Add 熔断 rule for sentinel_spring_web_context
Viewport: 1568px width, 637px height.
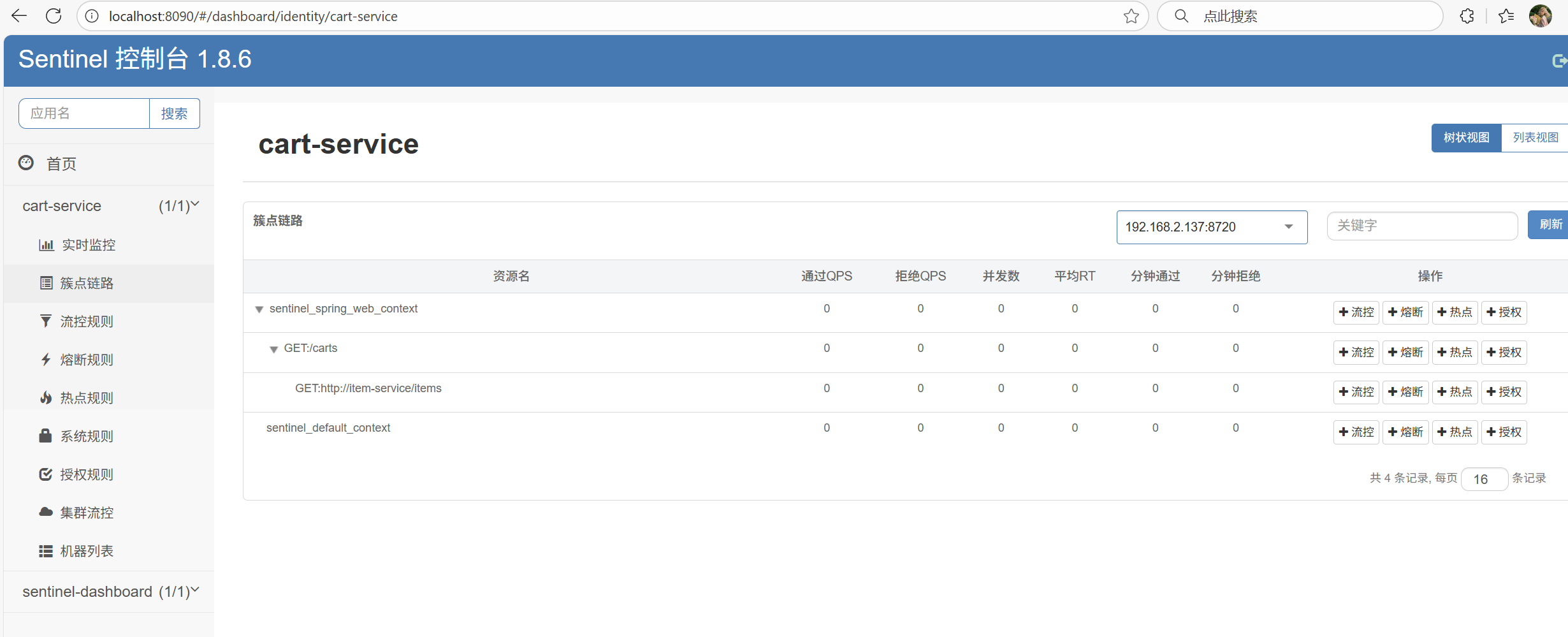(1405, 312)
